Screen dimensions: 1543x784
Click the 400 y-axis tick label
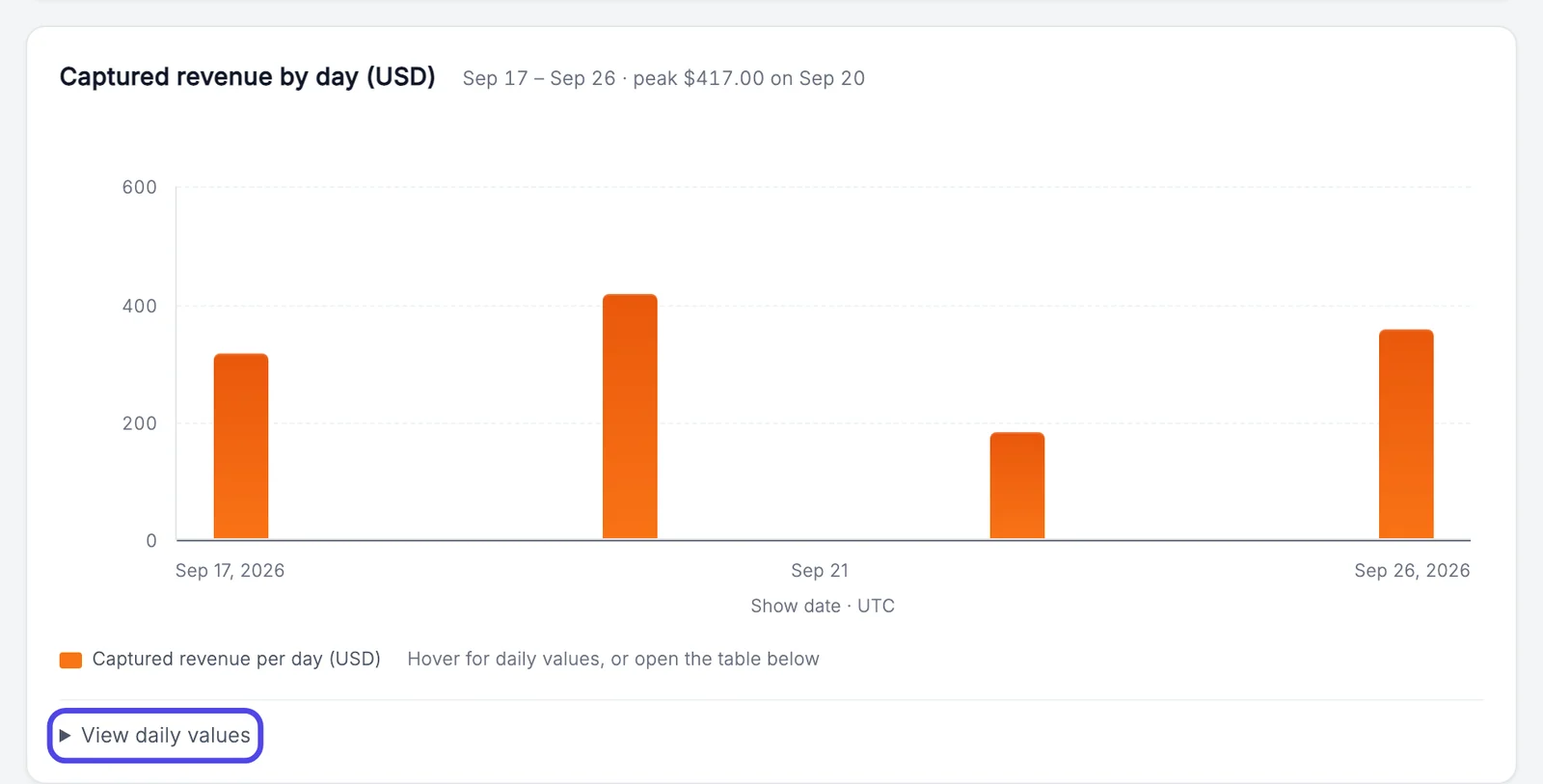(x=139, y=306)
